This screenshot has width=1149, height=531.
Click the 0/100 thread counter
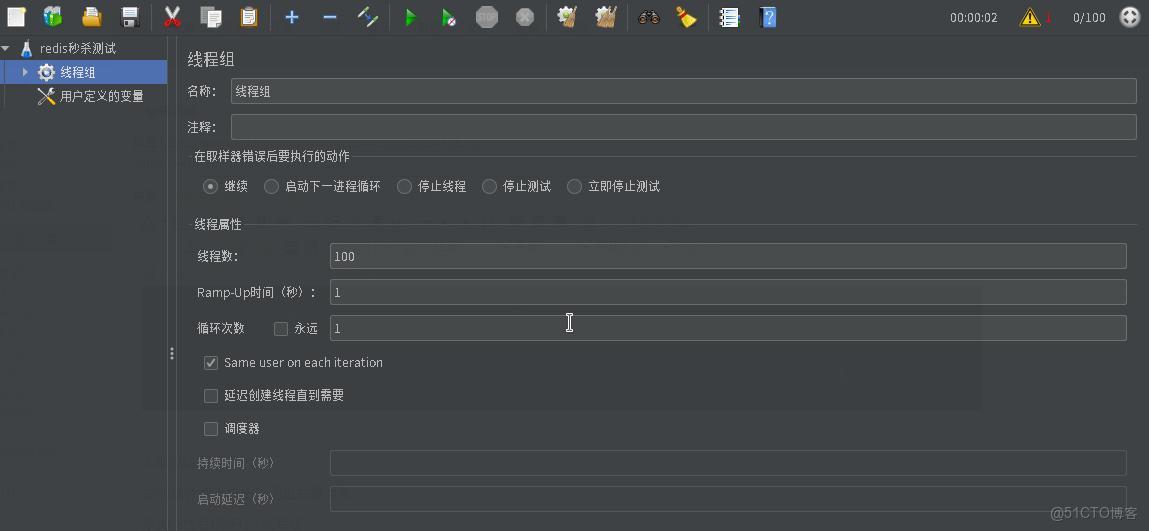tap(1089, 18)
